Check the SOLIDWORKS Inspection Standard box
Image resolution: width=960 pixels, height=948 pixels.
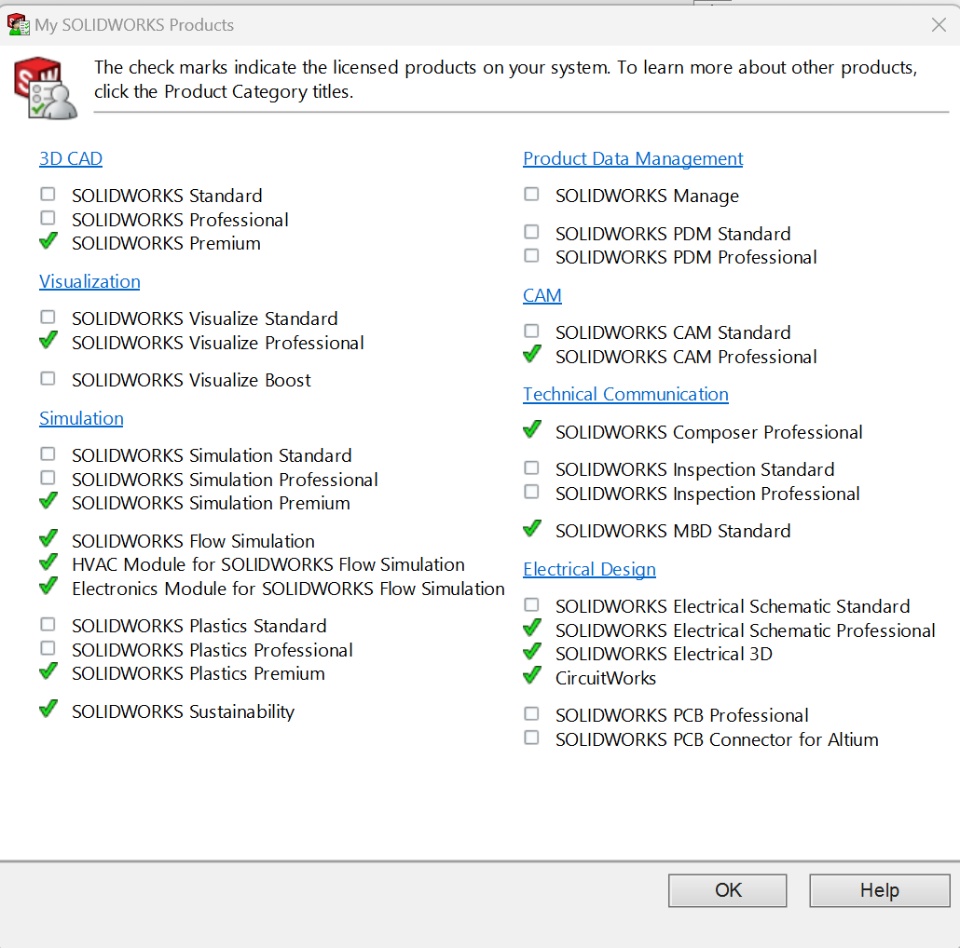pyautogui.click(x=532, y=468)
